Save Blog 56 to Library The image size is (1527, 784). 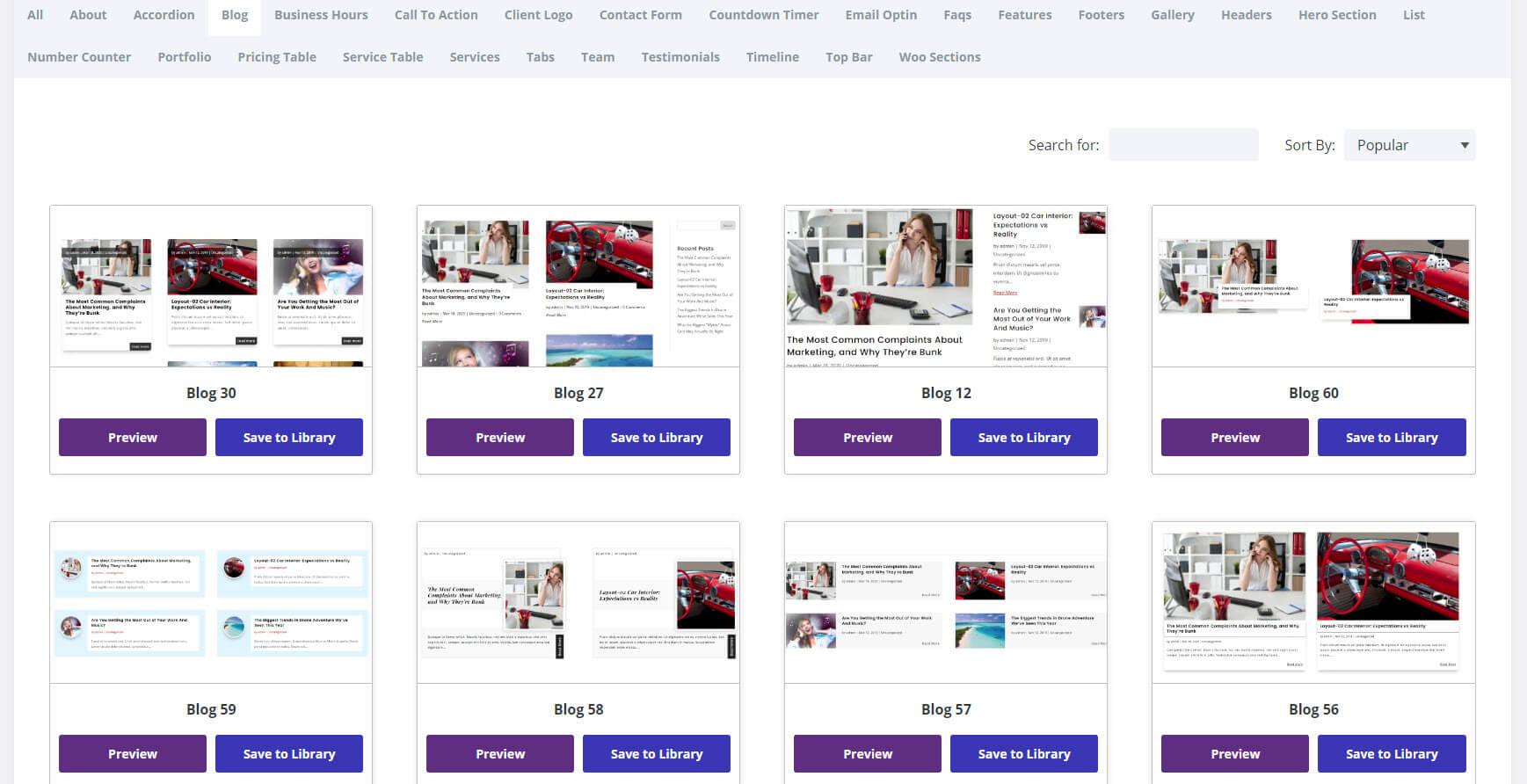(1392, 754)
